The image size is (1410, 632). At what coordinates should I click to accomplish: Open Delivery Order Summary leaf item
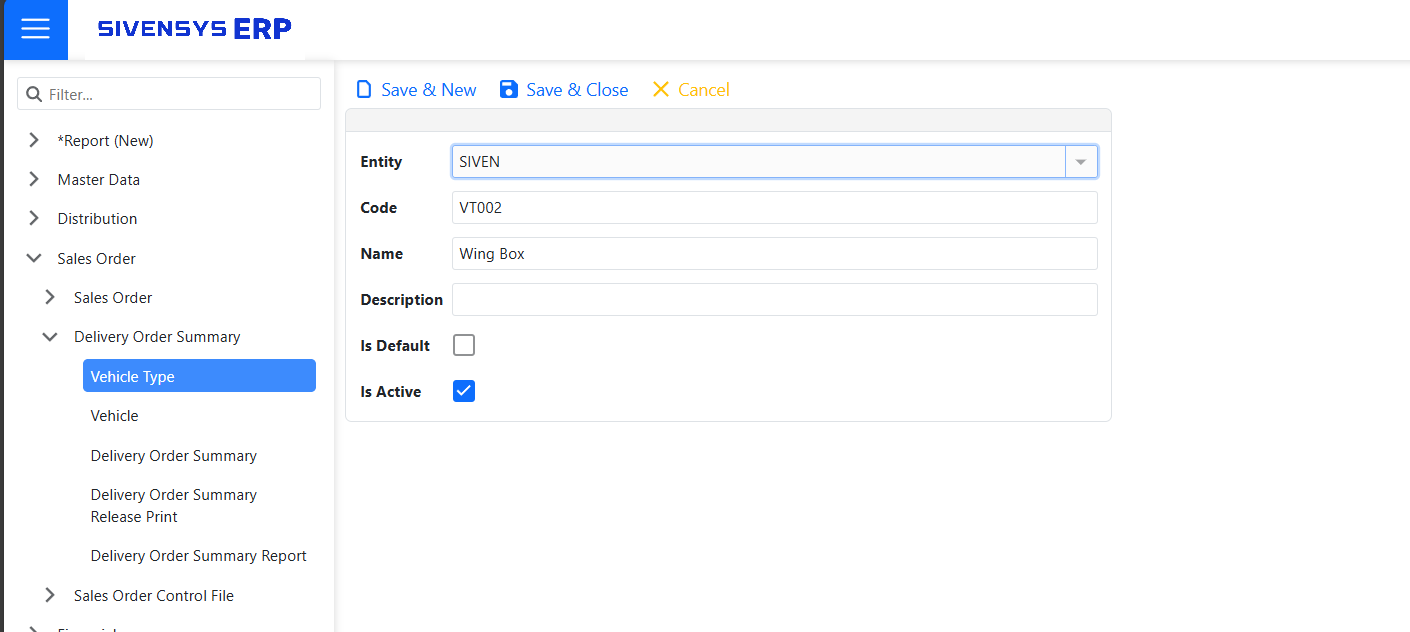tap(173, 456)
